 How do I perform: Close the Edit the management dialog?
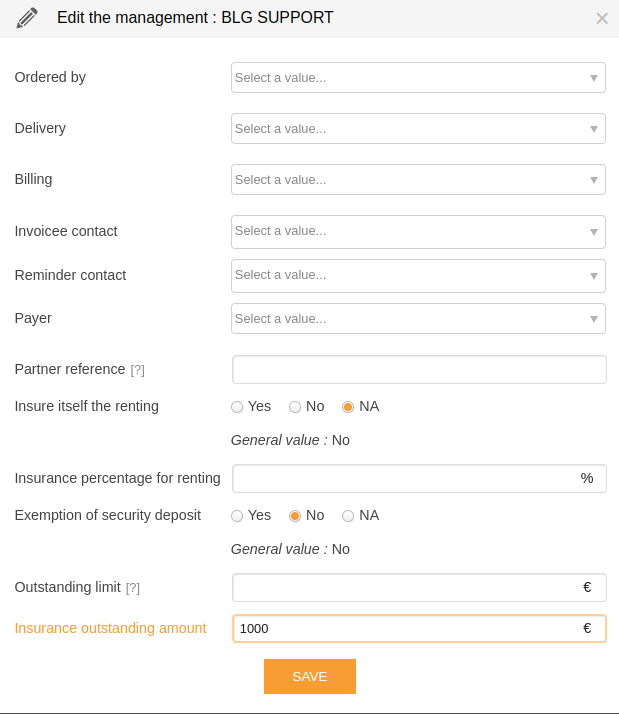pos(602,18)
